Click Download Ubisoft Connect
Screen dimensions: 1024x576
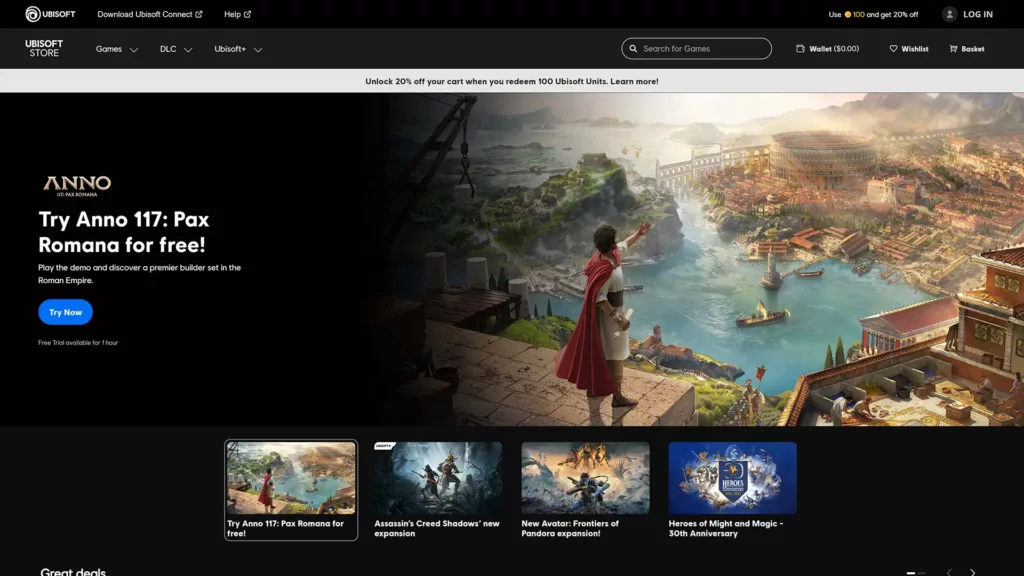point(150,14)
